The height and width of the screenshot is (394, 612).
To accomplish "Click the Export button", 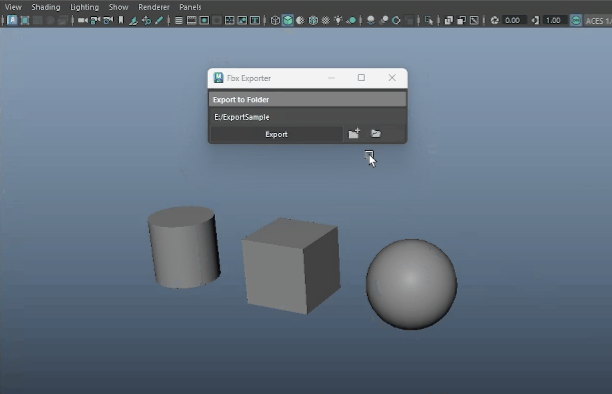I will click(x=276, y=134).
